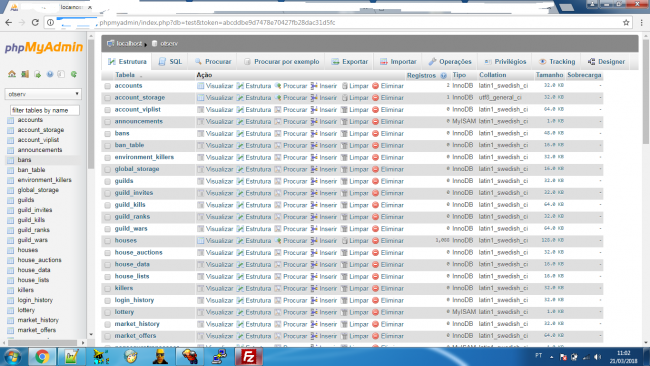
Task: Open FileZilla from the taskbar
Action: 249,356
